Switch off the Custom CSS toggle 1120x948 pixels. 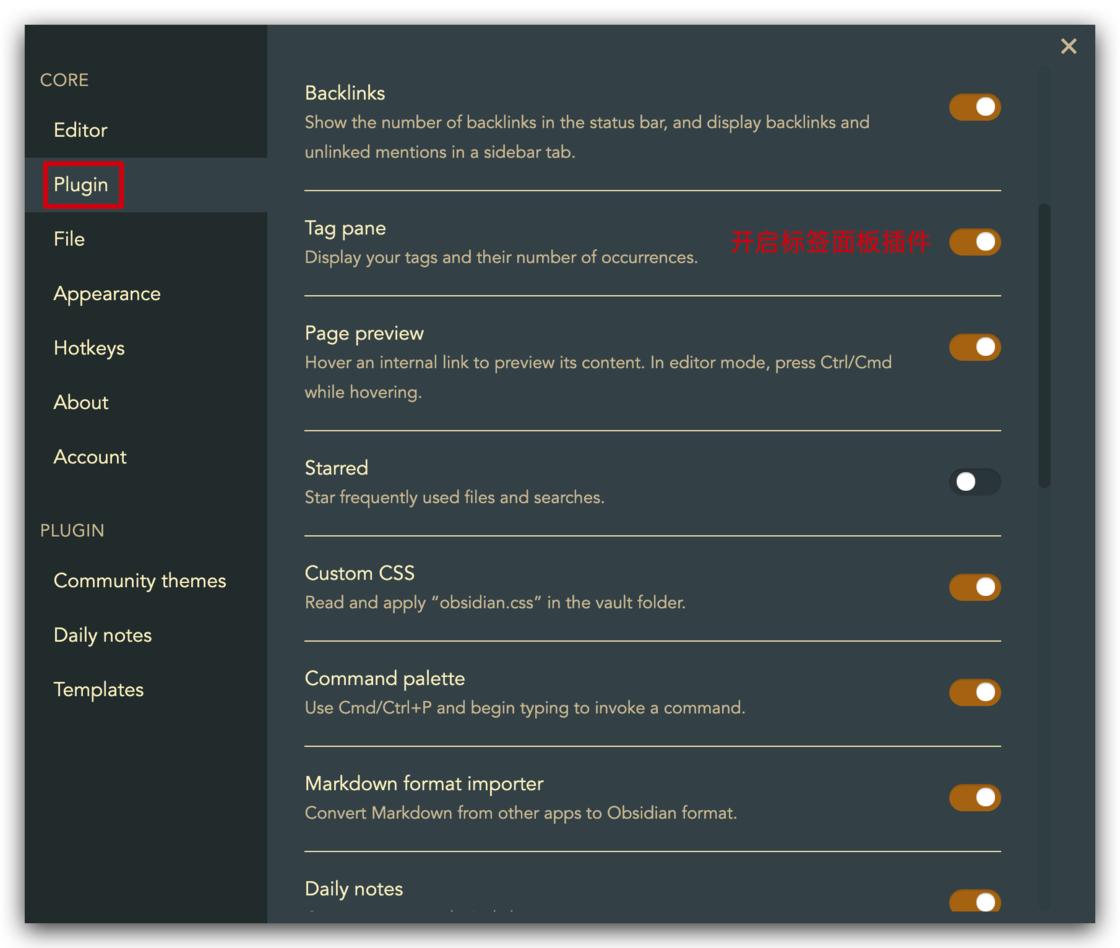pos(974,587)
